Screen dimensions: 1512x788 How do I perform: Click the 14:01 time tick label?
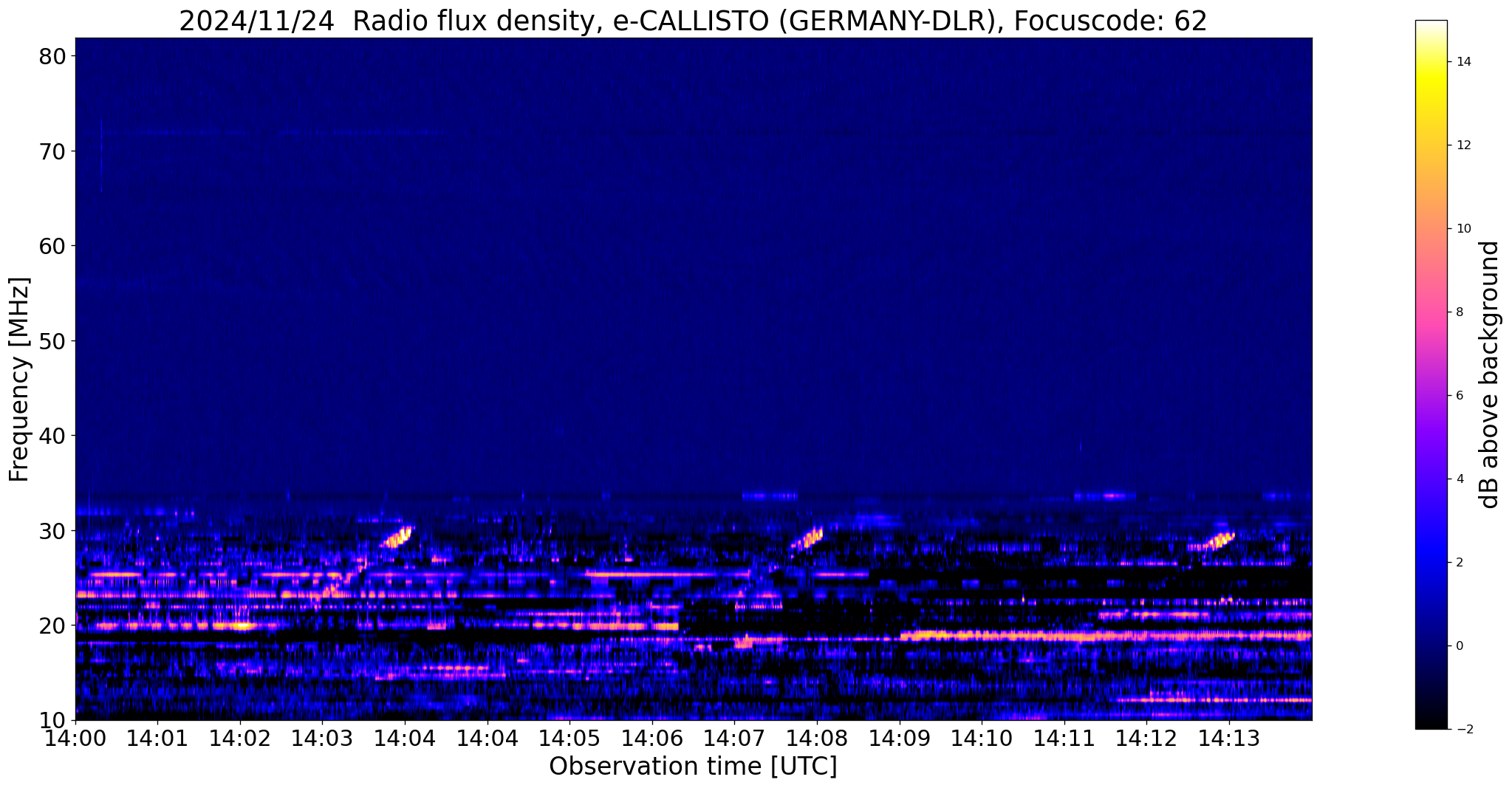click(157, 738)
